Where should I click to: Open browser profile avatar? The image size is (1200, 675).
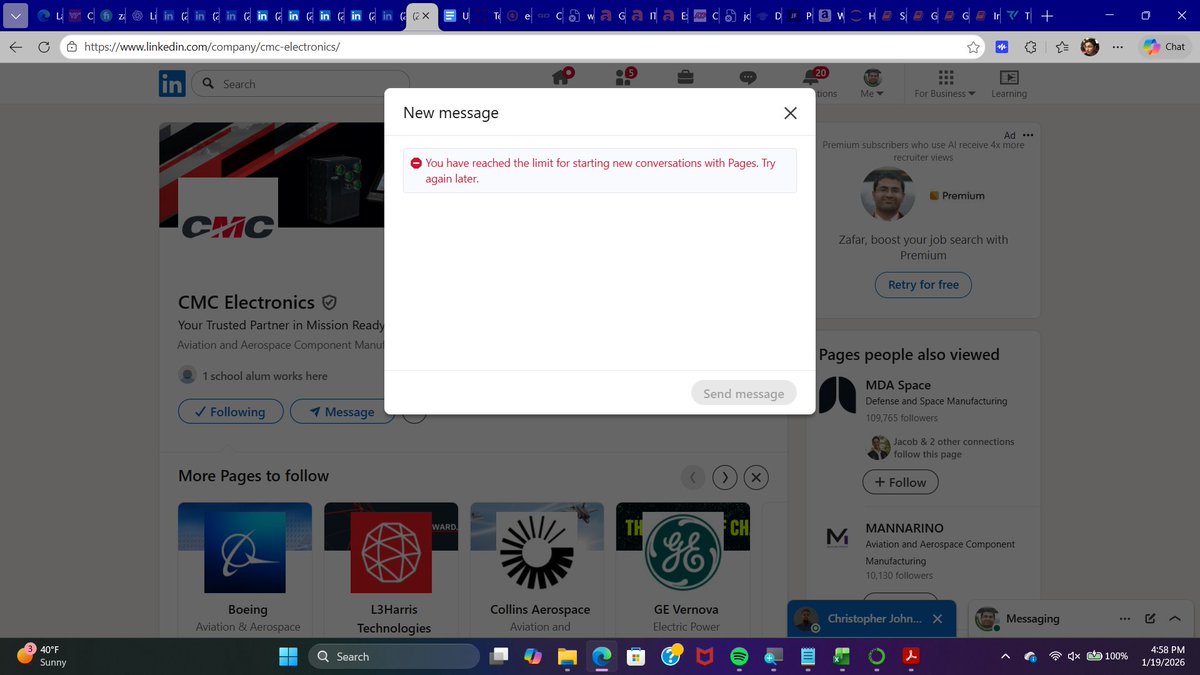1090,47
